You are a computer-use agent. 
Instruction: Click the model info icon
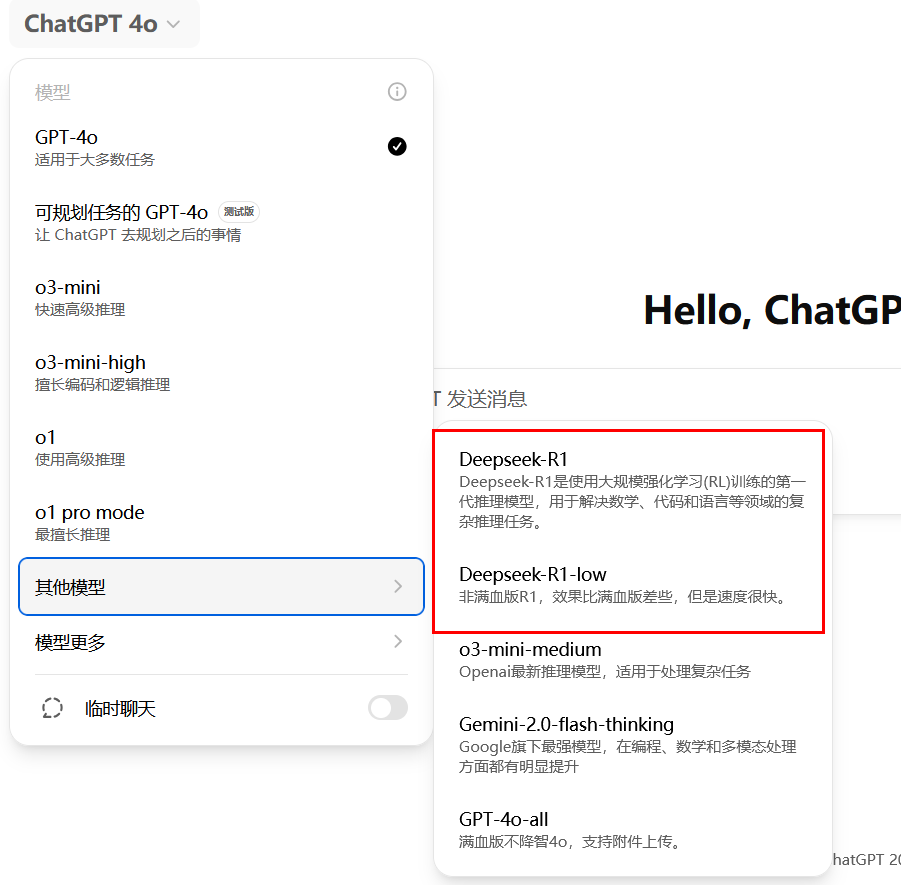click(397, 91)
